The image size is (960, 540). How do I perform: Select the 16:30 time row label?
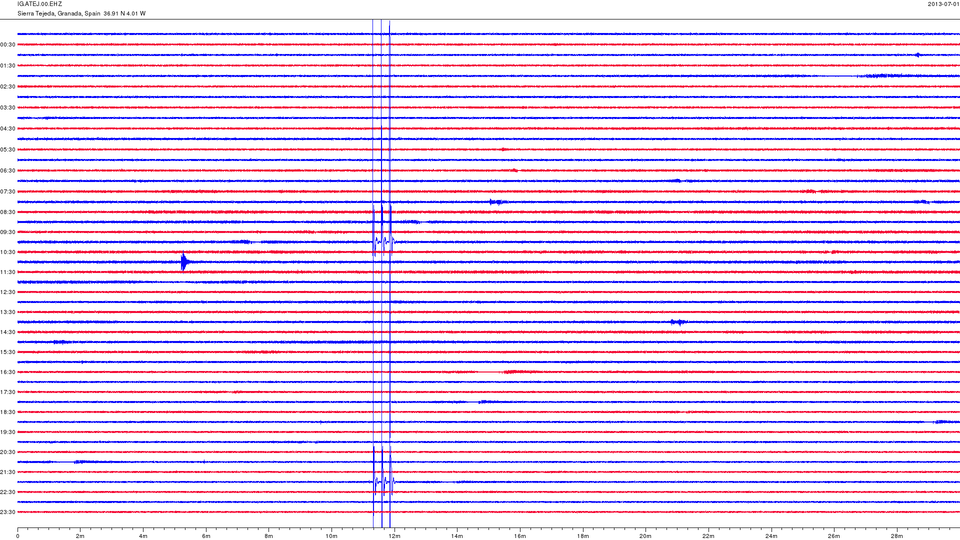8,372
